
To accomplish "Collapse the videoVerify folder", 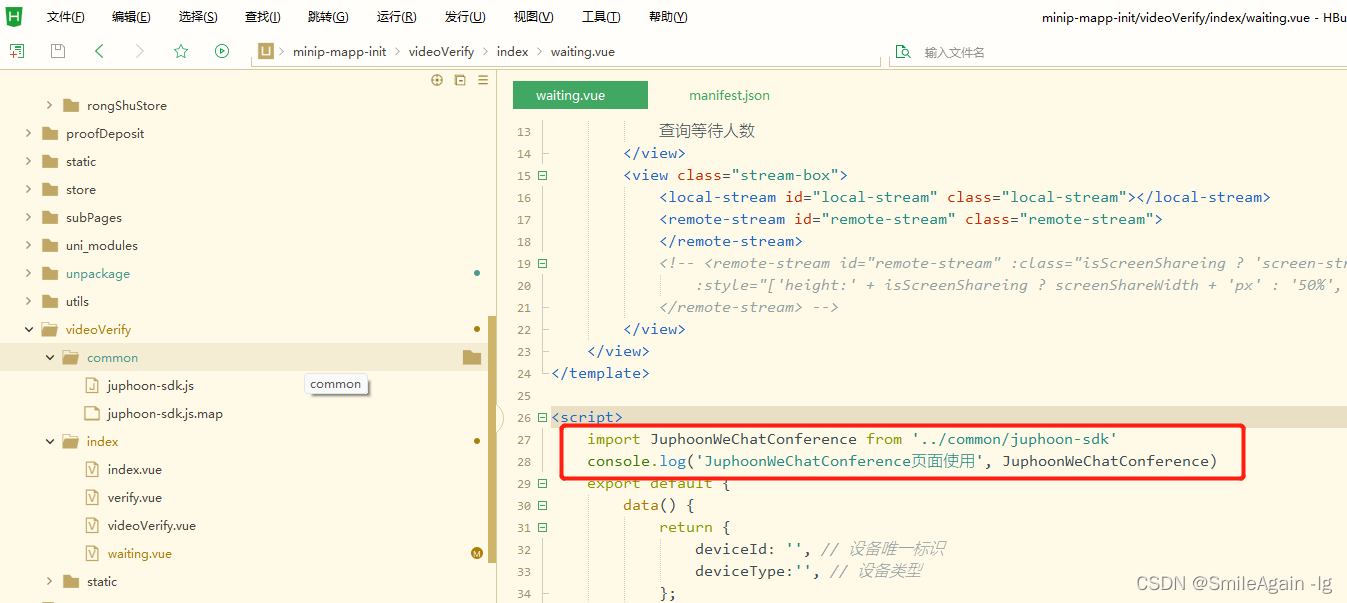I will coord(28,329).
